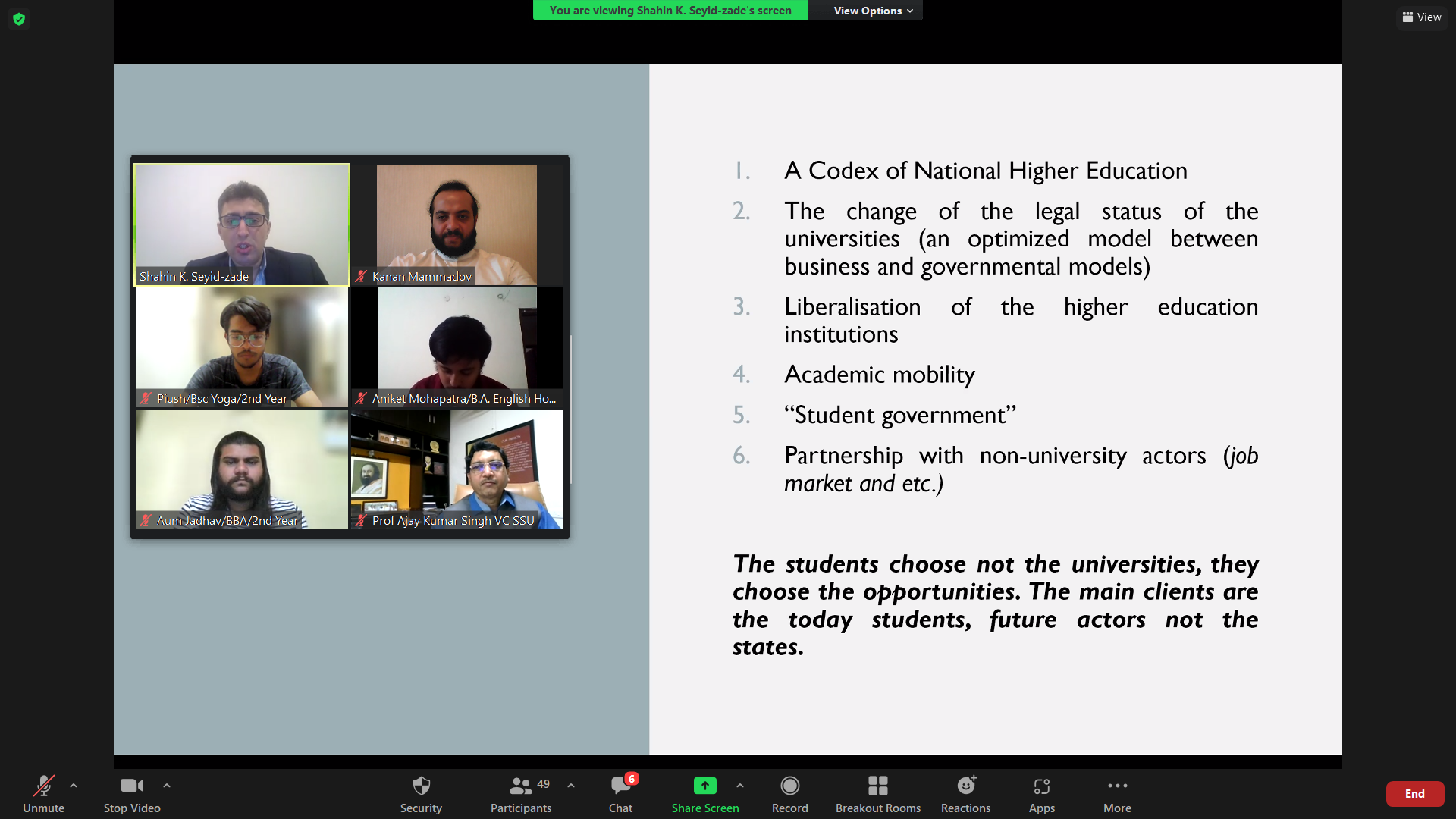The image size is (1456, 819).
Task: Open the View Options dropdown
Action: point(872,11)
